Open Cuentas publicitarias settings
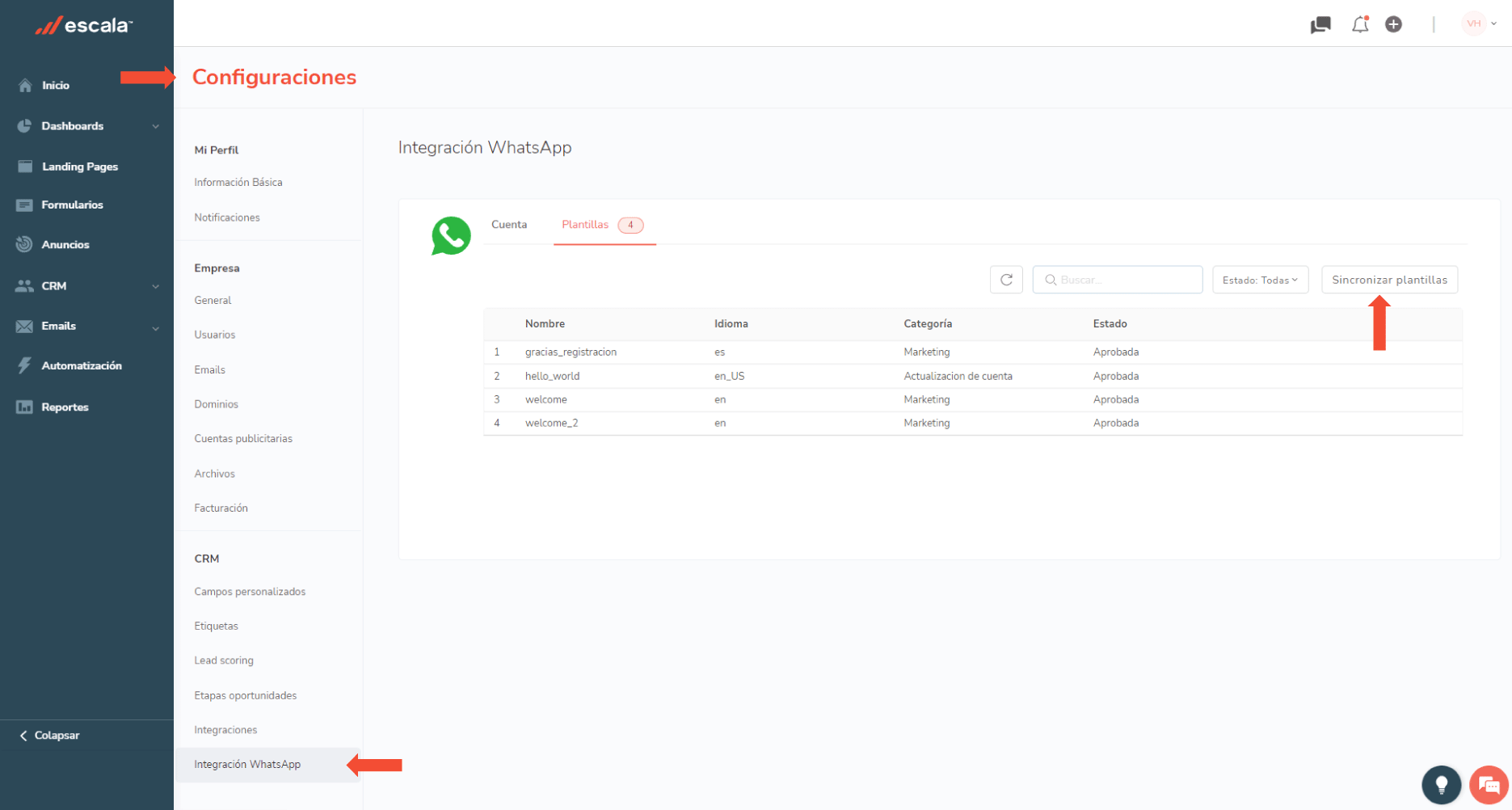Screen dimensions: 1512x810 [x=243, y=439]
